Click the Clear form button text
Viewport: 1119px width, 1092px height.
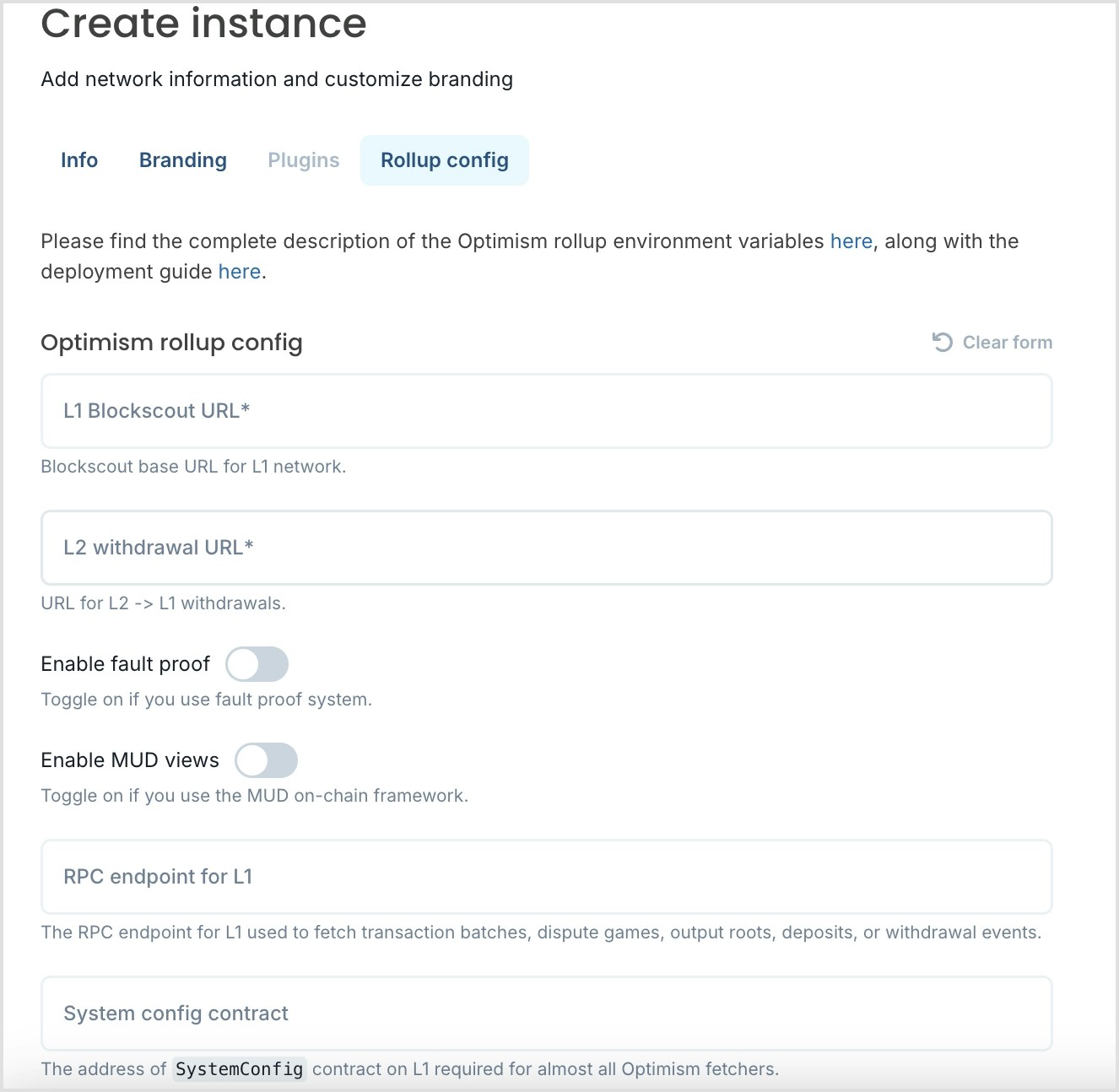click(x=1008, y=342)
